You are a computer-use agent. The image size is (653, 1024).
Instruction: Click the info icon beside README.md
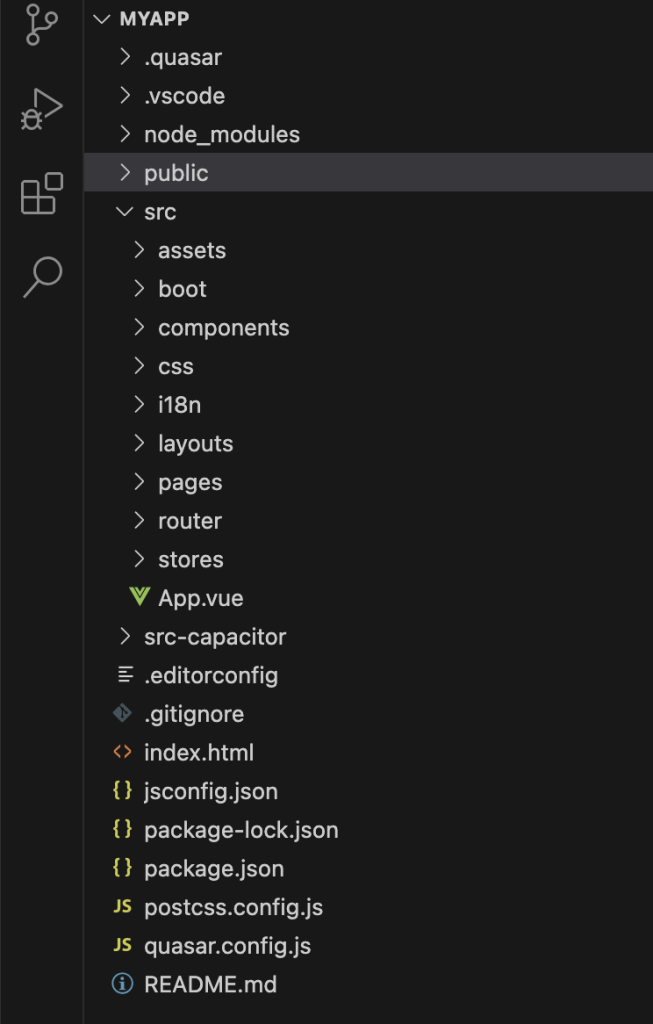pos(123,984)
